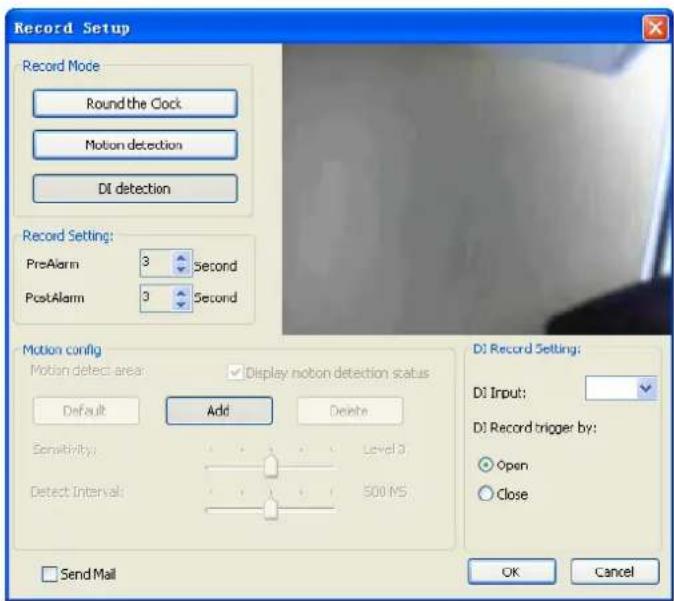Click the Default motion area button
The width and height of the screenshot is (674, 601).
(x=86, y=411)
